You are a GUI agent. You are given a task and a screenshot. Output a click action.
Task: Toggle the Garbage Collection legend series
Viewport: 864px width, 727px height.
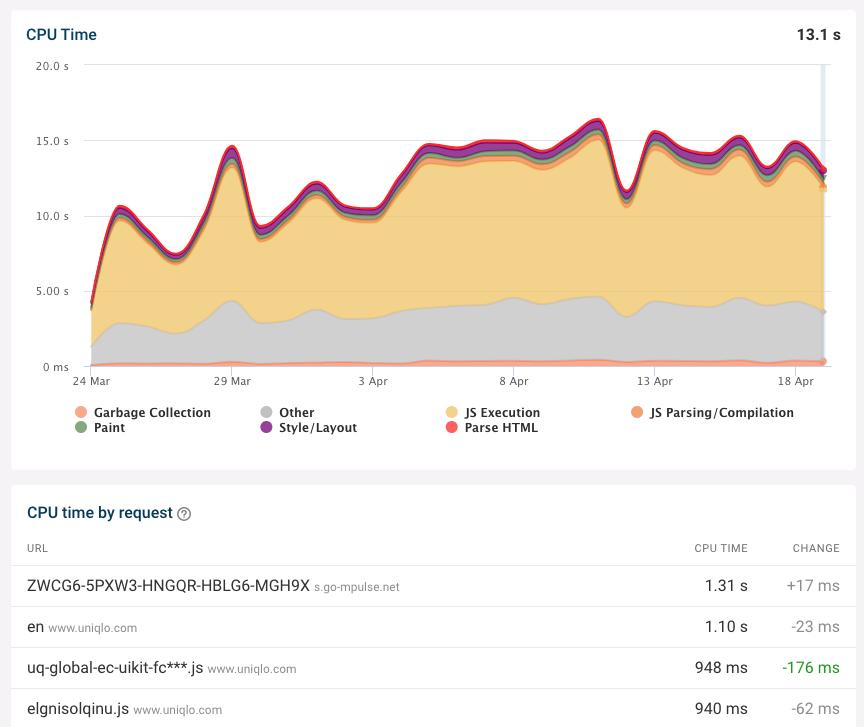click(143, 412)
